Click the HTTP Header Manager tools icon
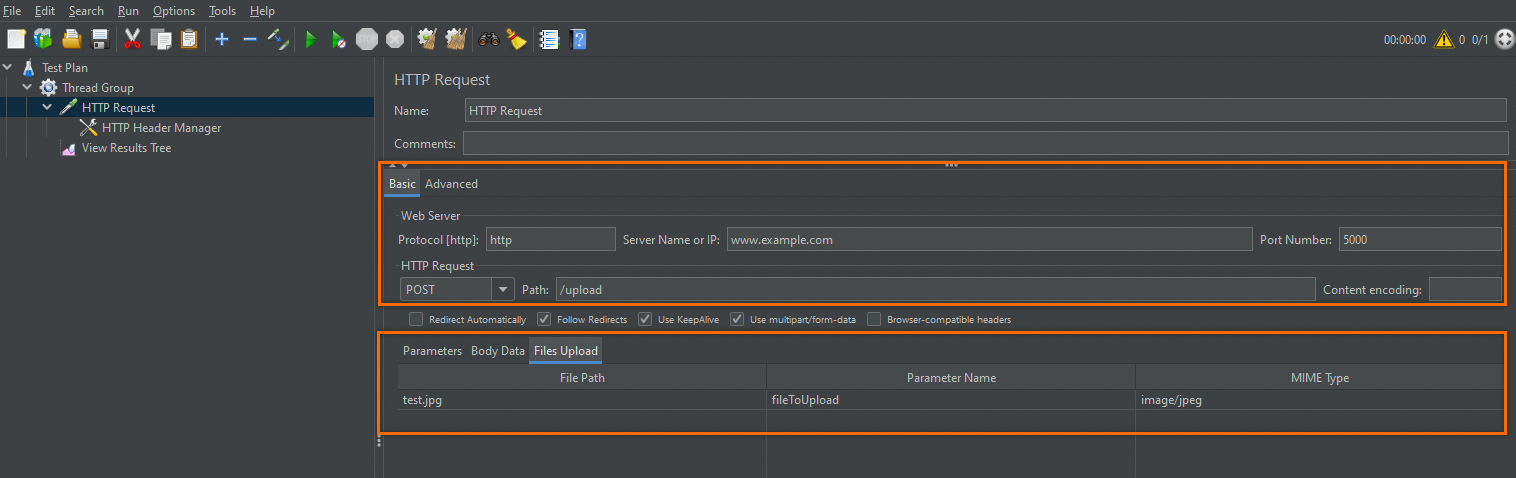The image size is (1516, 478). [x=88, y=127]
